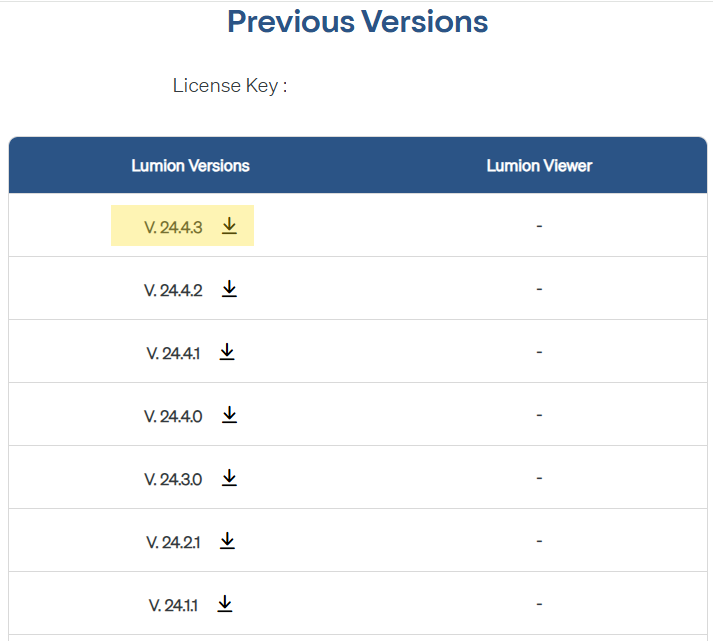
Task: Click the Lumion Versions column header
Action: 190,165
